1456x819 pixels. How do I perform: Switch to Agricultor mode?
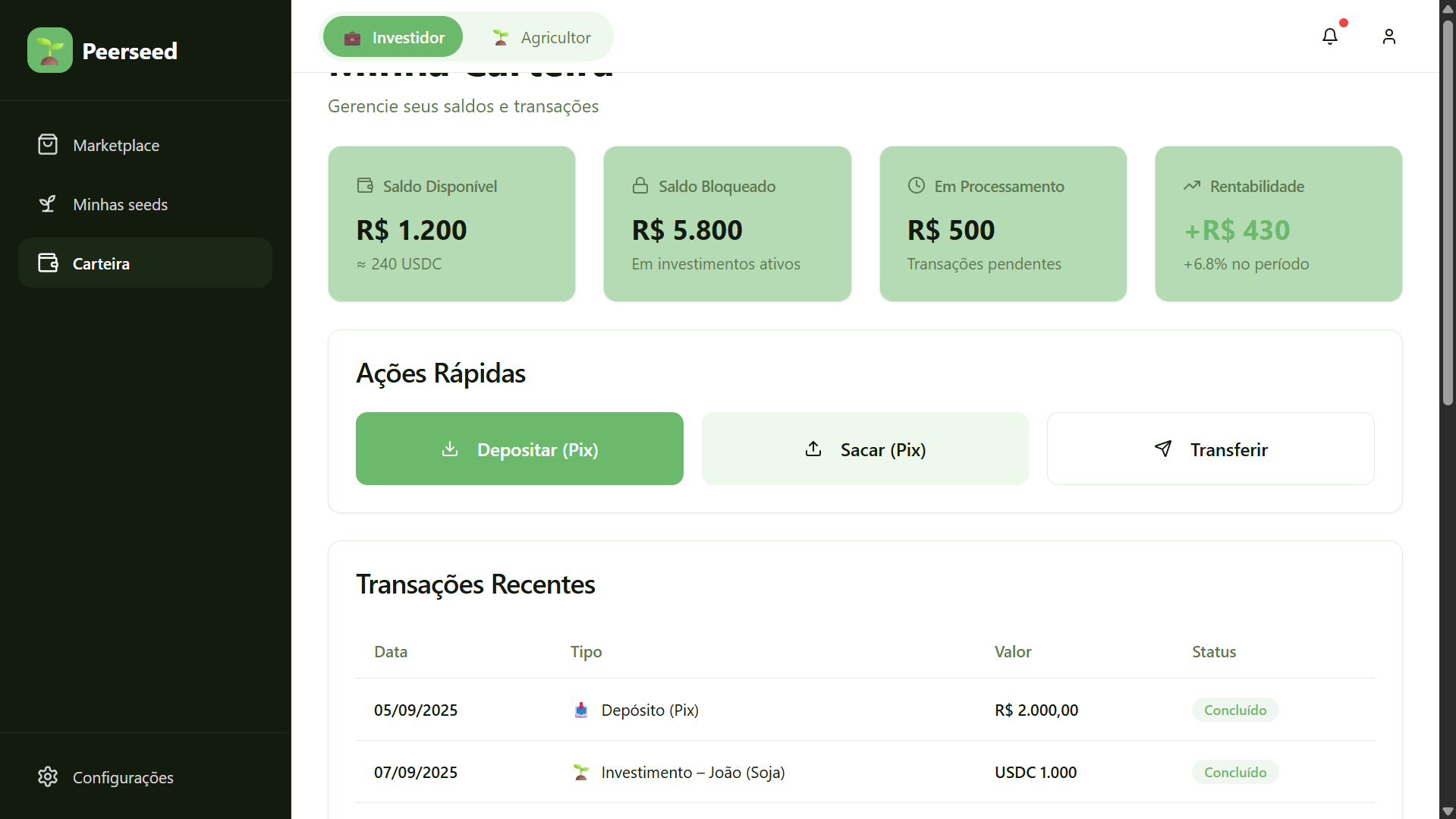[541, 37]
